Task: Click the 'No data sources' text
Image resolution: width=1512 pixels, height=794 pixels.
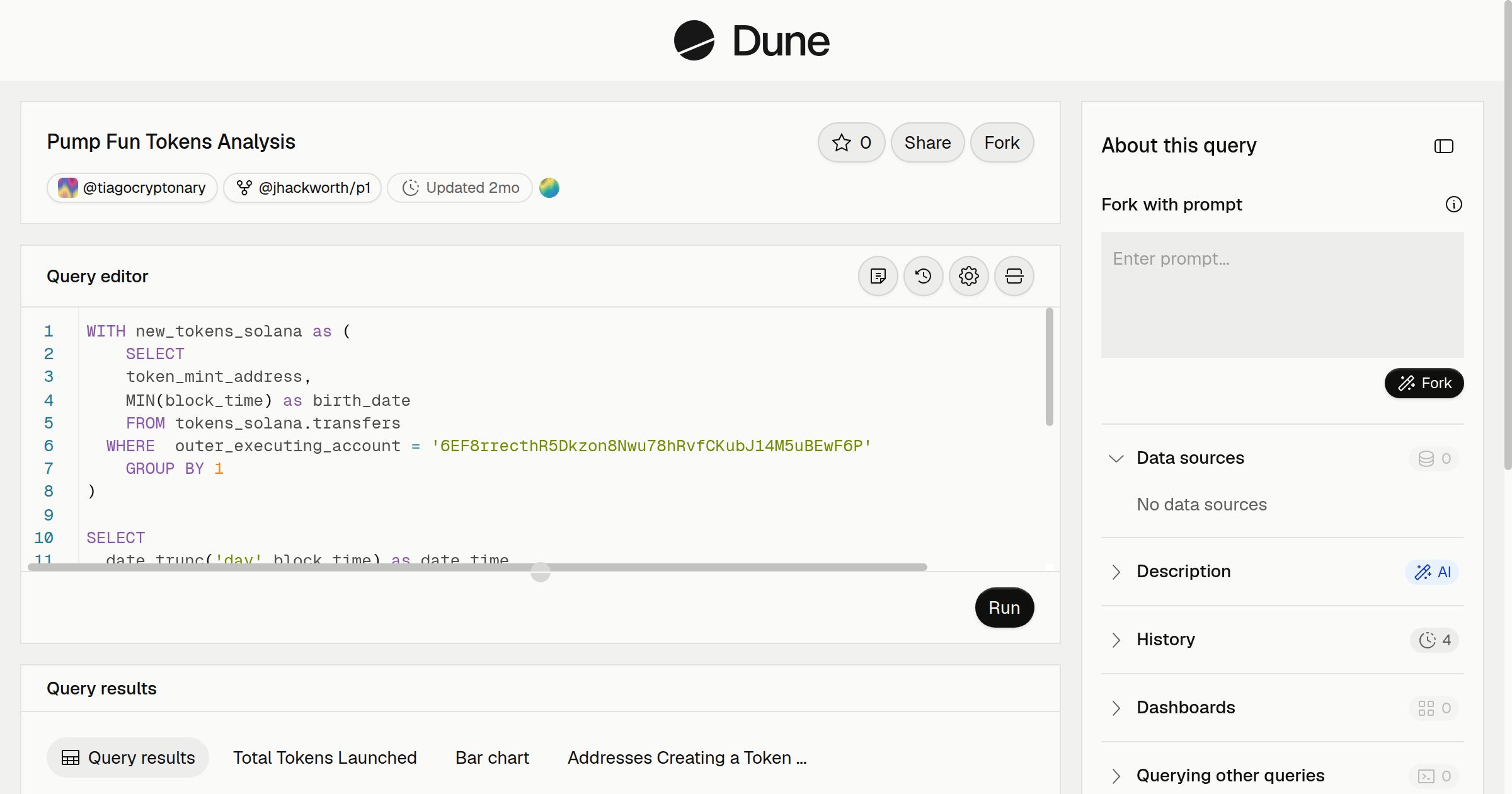Action: tap(1201, 504)
